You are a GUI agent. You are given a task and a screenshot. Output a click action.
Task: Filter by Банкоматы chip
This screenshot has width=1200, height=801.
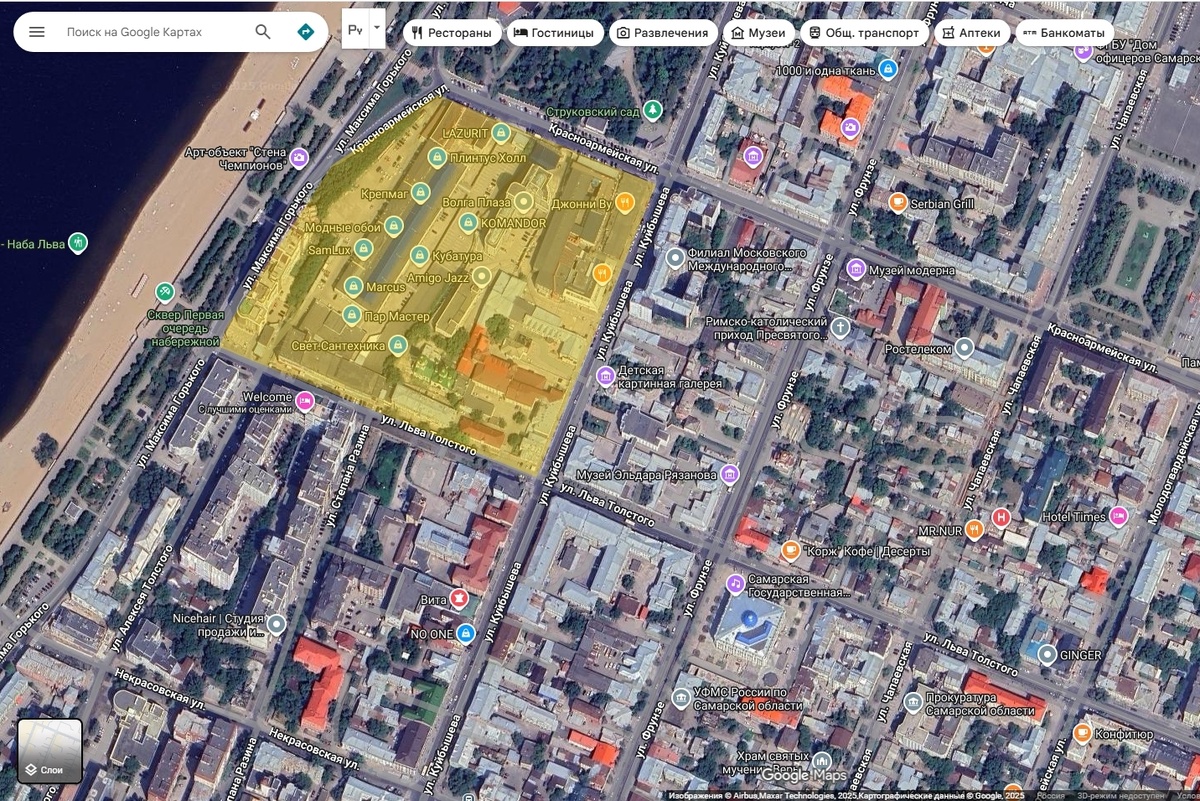click(1064, 32)
